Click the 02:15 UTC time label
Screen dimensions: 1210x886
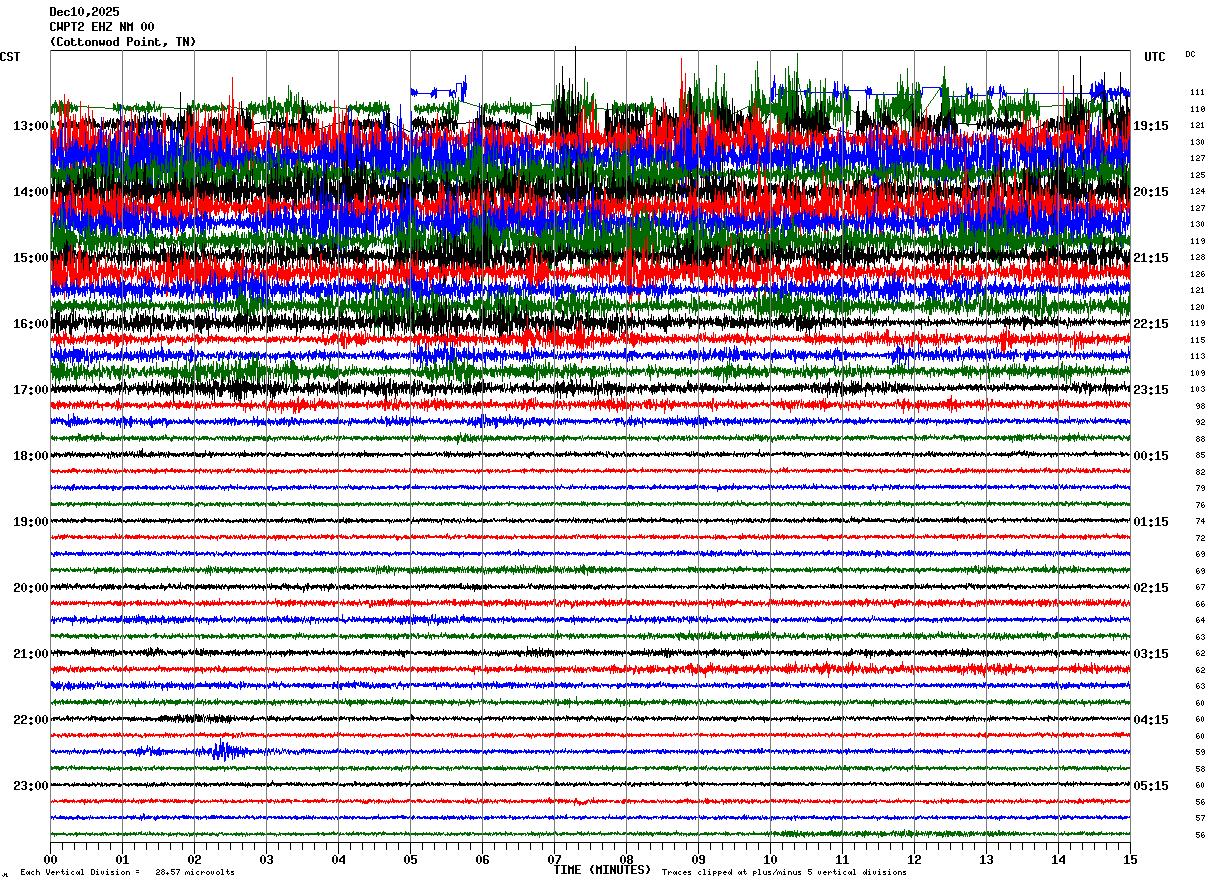(1151, 588)
